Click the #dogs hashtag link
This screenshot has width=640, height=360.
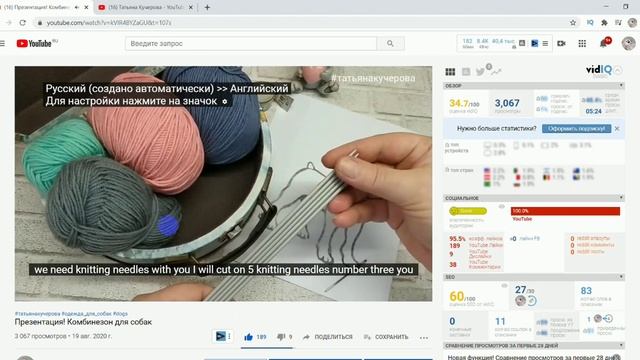tap(120, 314)
